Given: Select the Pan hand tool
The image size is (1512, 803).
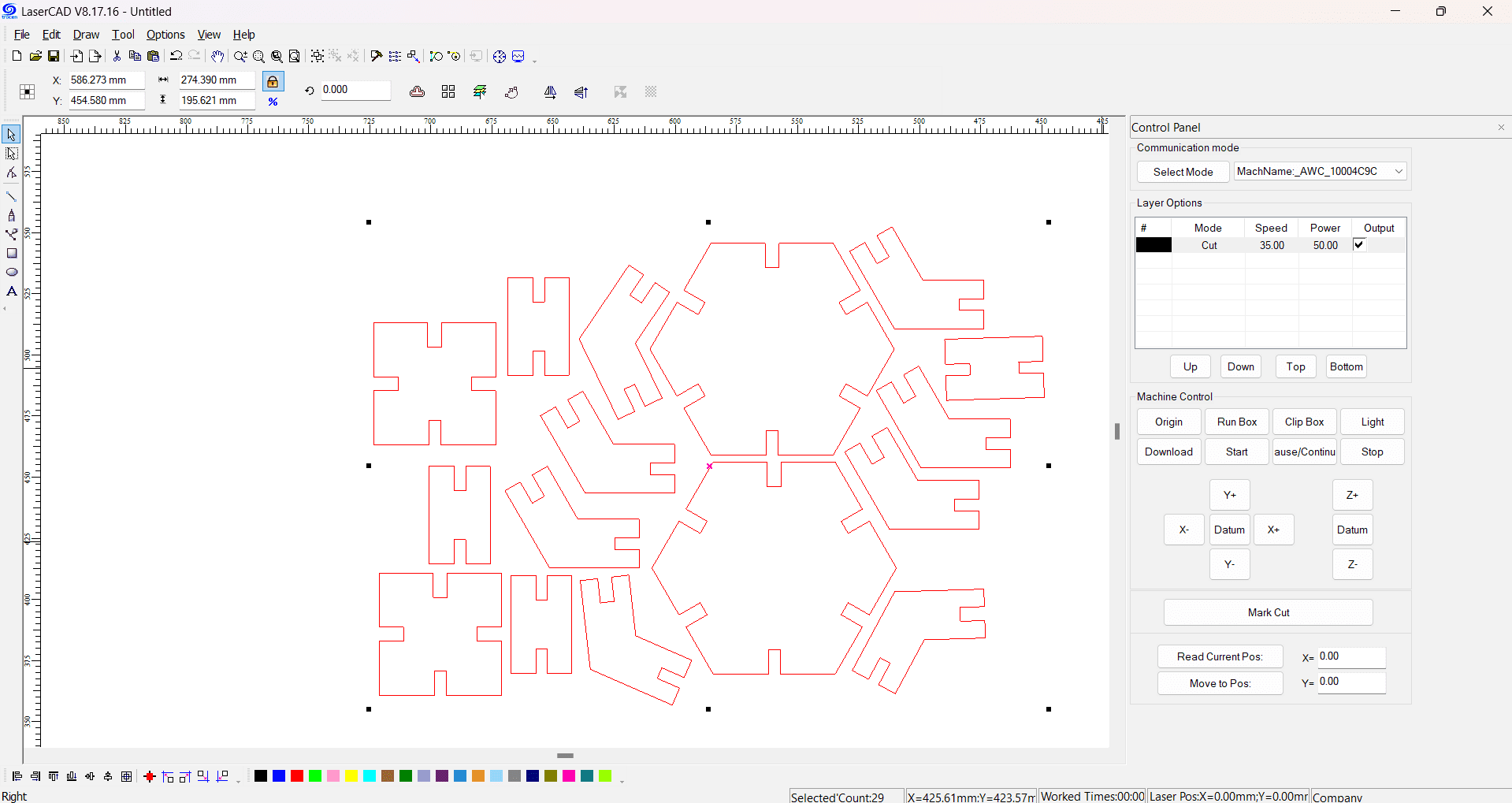Looking at the screenshot, I should (217, 56).
